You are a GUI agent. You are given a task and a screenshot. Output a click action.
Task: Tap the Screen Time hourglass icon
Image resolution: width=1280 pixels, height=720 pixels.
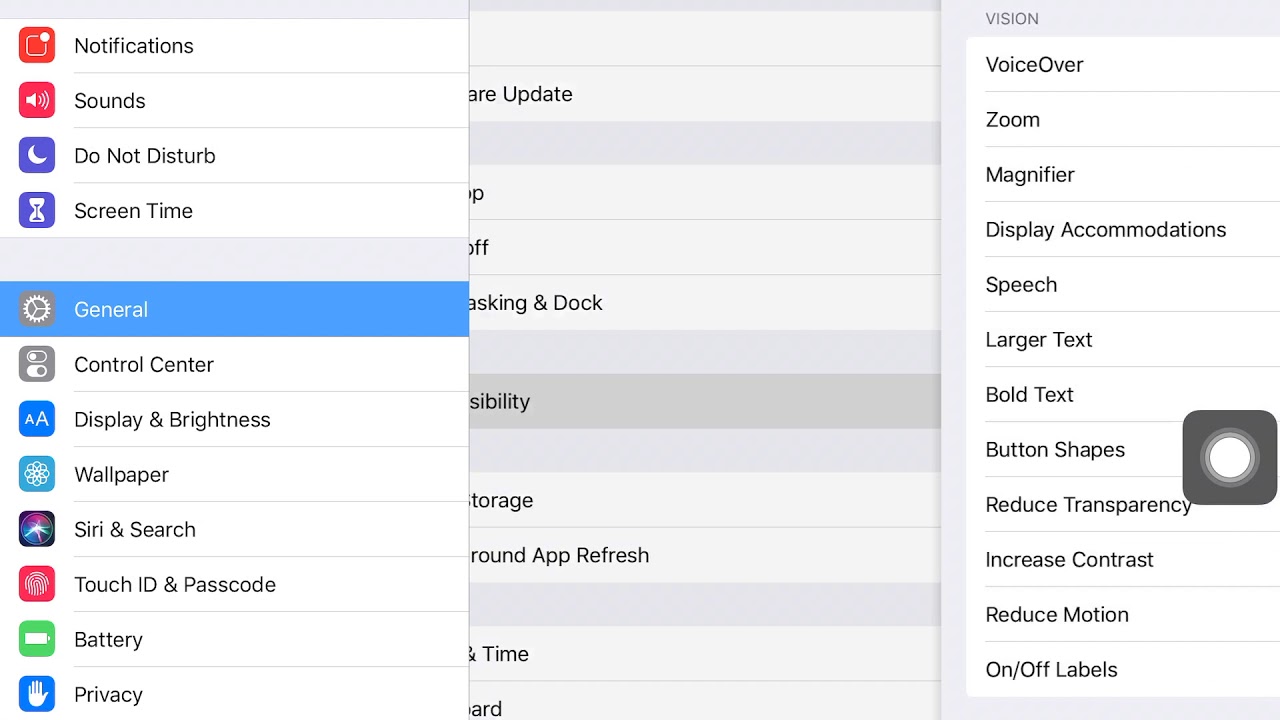[x=37, y=211]
